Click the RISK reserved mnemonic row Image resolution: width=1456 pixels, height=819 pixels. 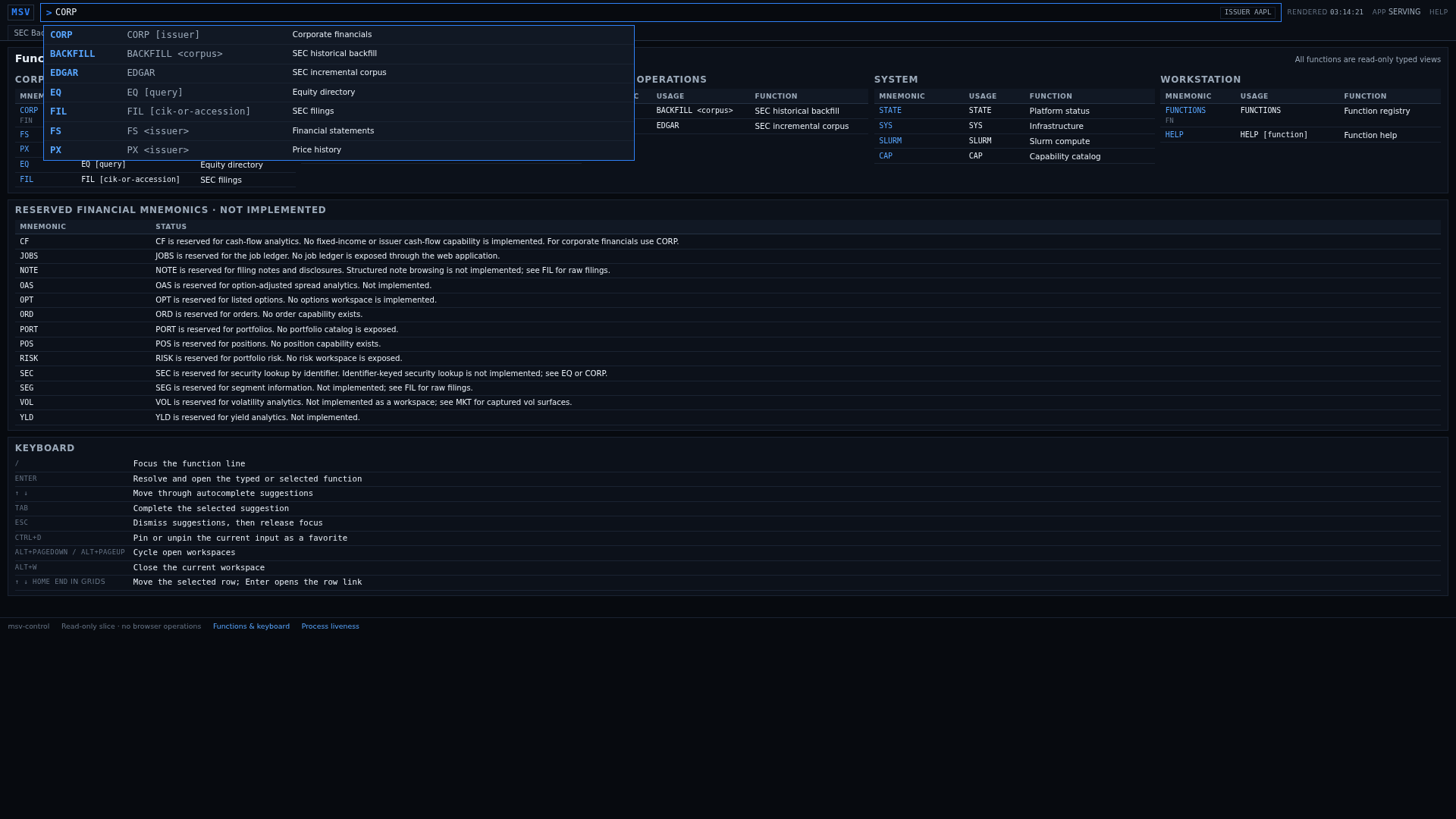click(728, 359)
